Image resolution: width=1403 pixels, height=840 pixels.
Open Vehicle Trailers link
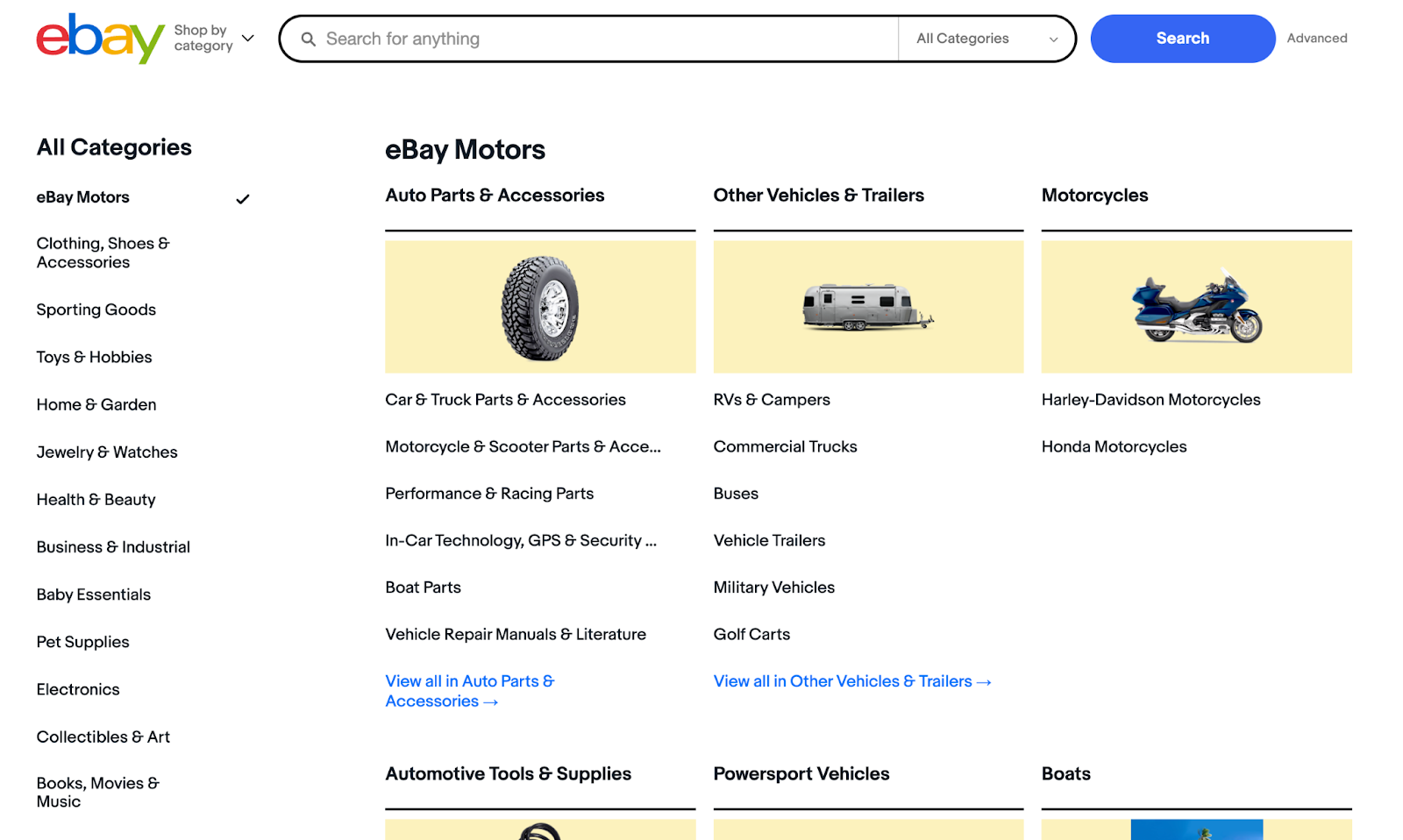769,540
